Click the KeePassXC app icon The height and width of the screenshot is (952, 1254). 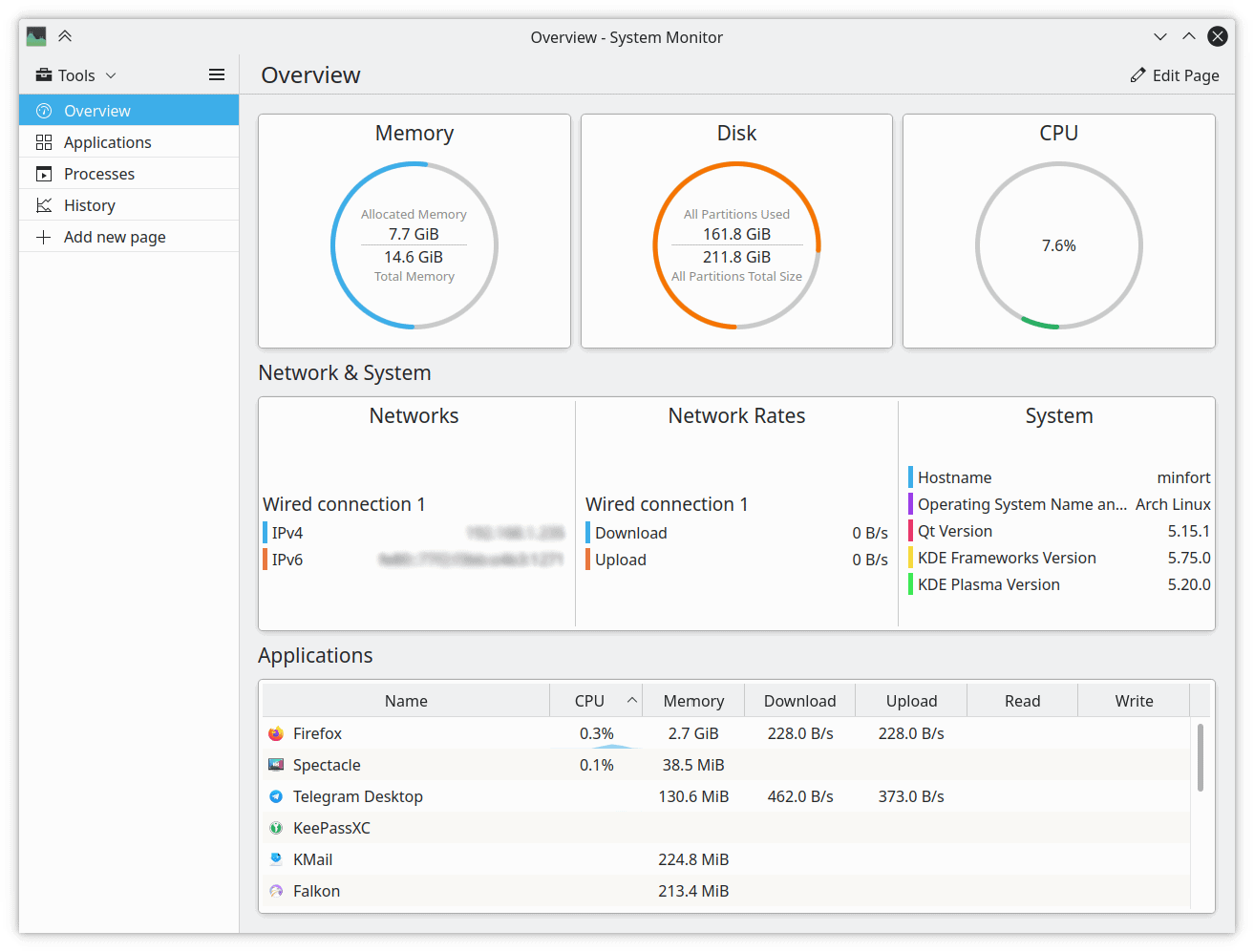276,828
